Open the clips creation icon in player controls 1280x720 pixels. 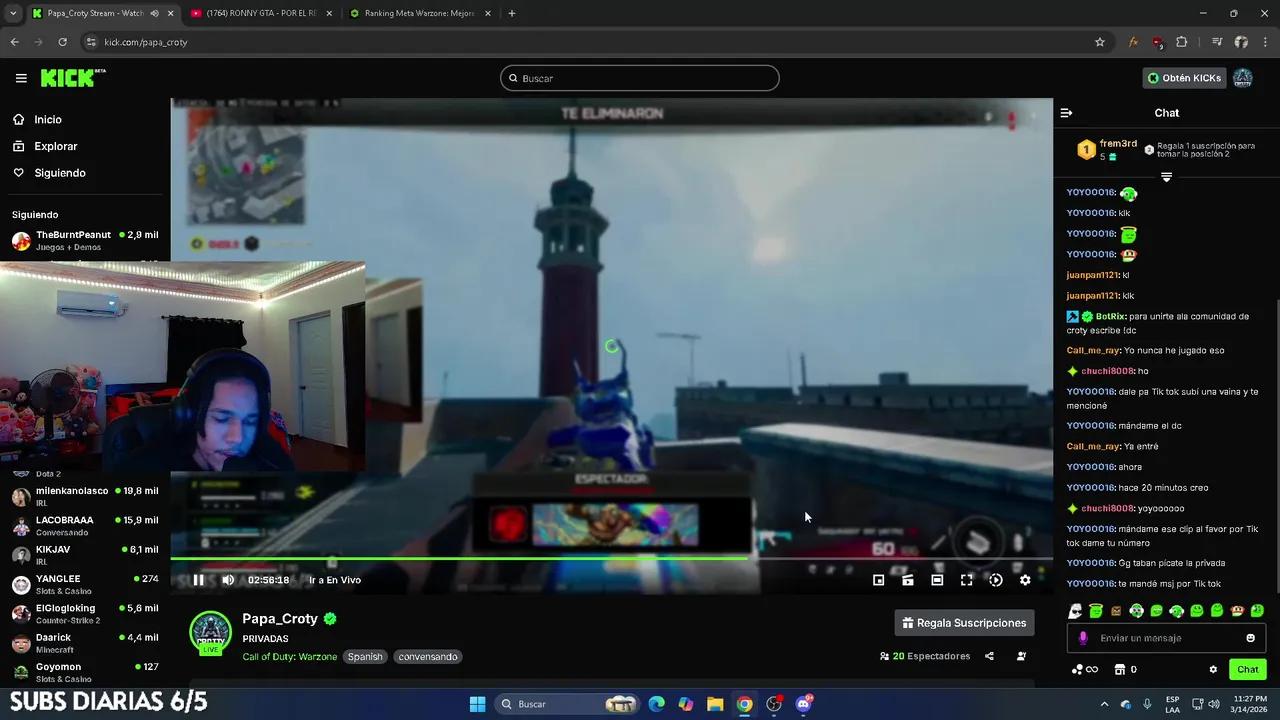coord(908,580)
